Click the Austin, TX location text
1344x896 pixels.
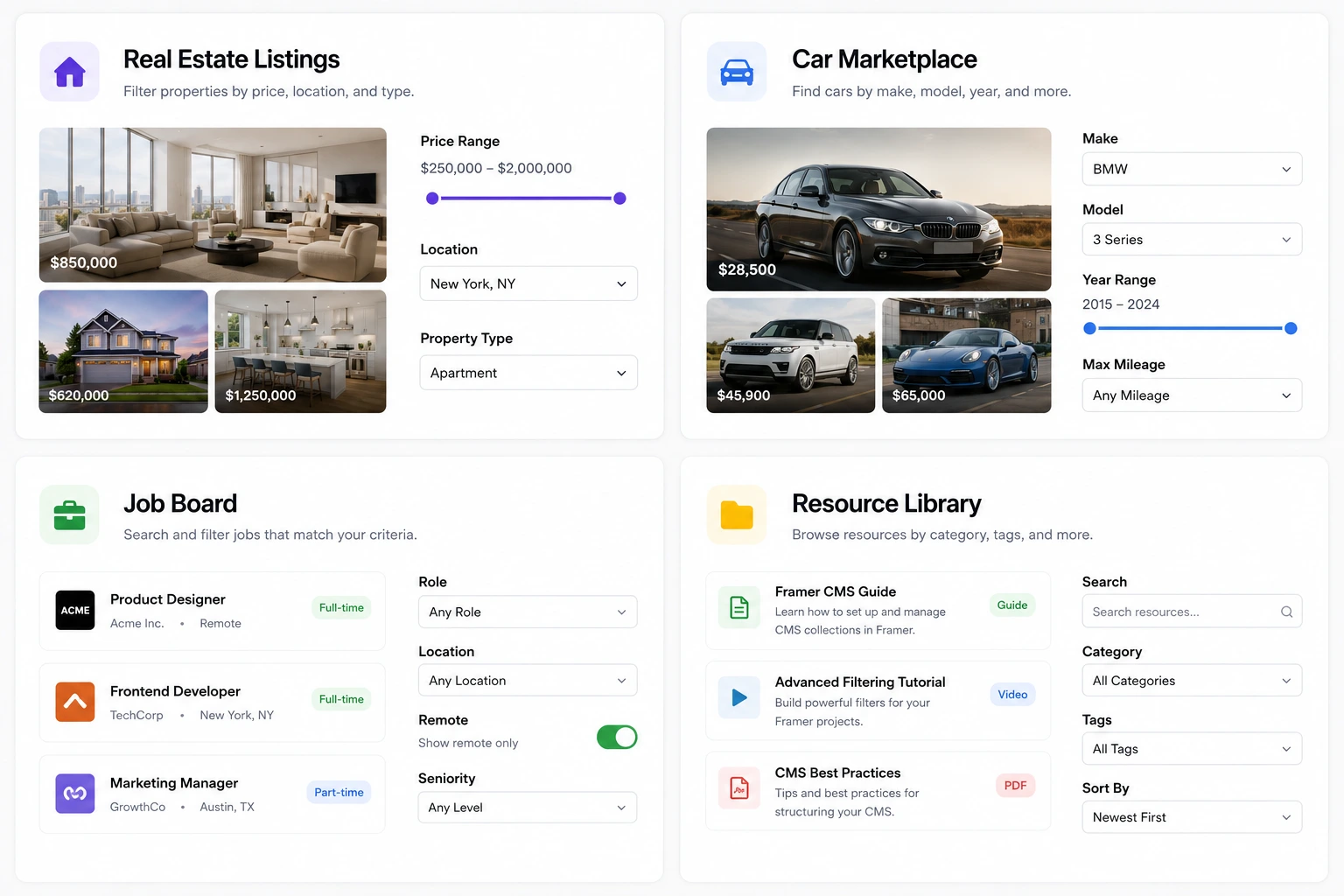[x=227, y=807]
